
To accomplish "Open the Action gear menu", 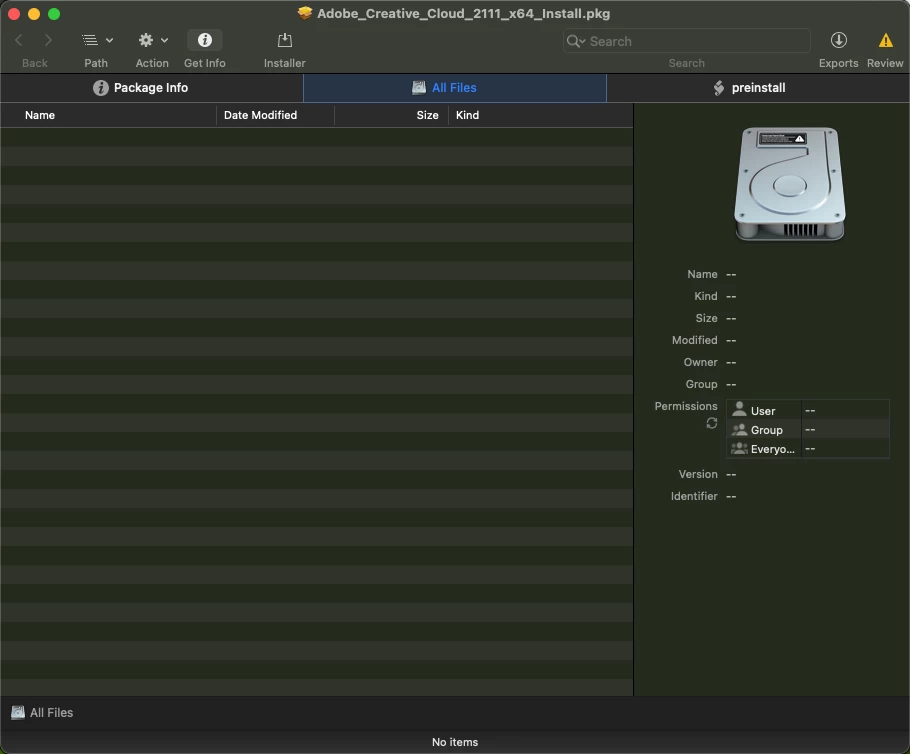I will 153,40.
